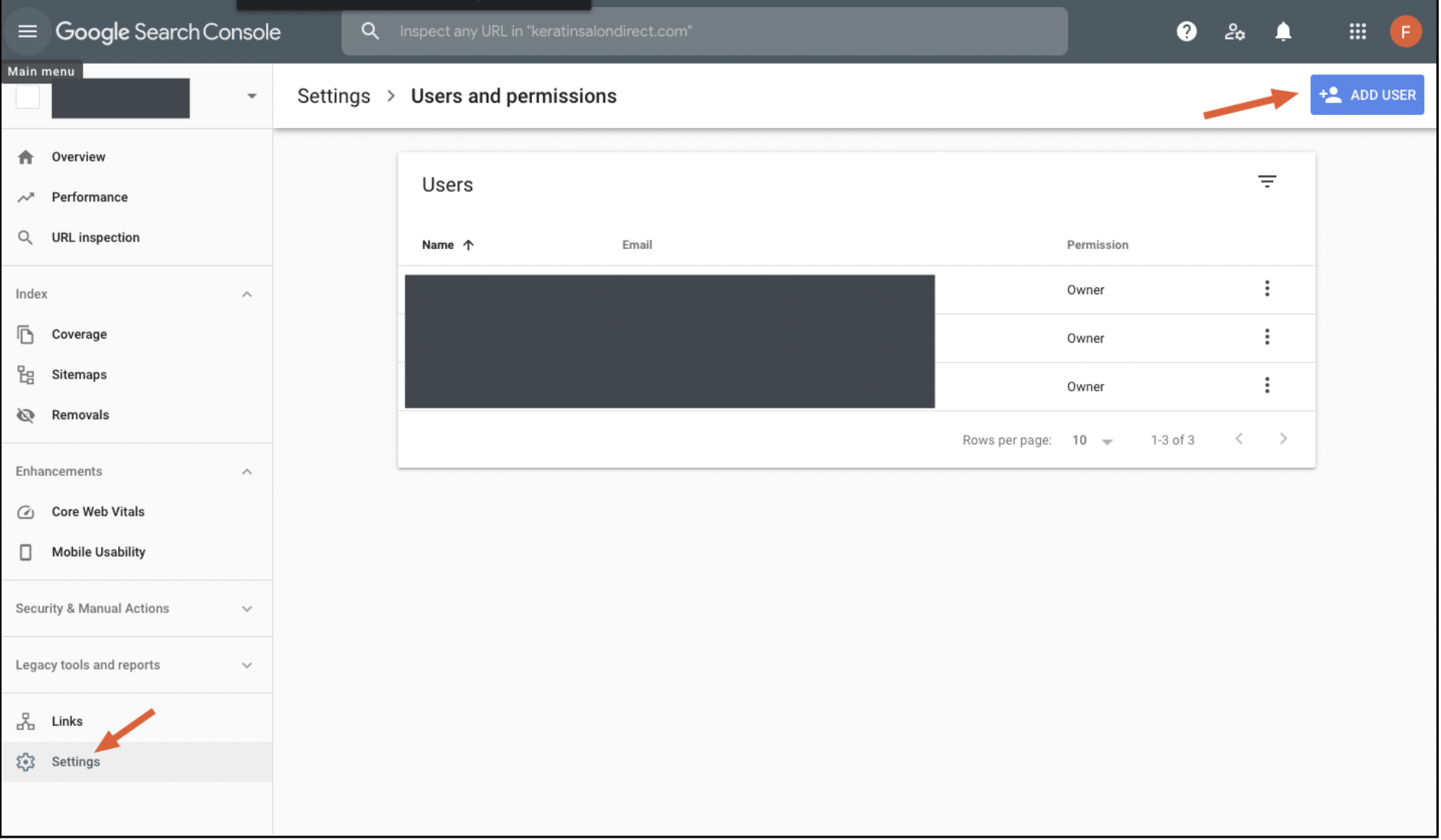Click the first row's Owner permission

1085,290
